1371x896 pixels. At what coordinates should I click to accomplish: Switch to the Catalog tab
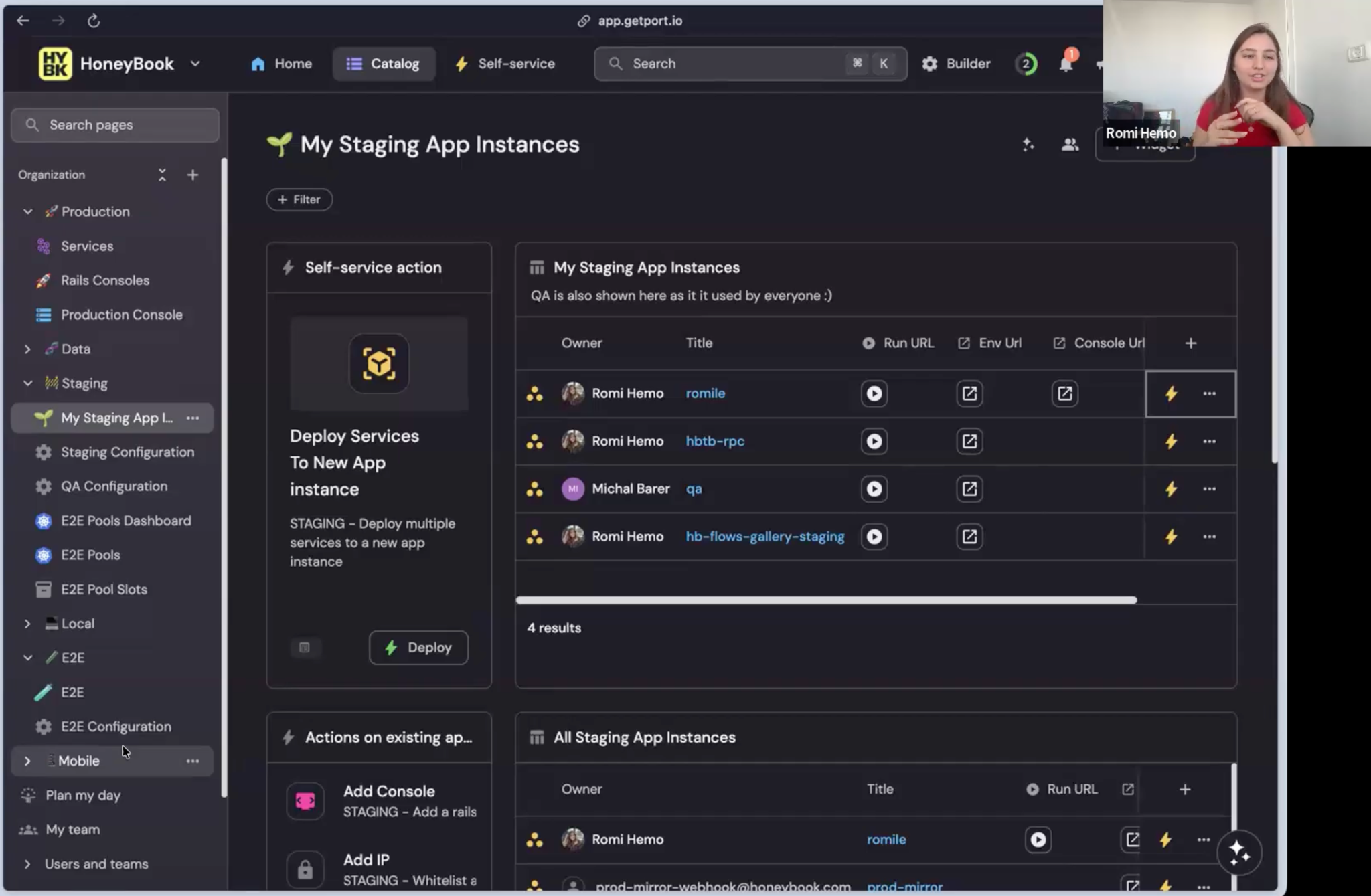click(x=384, y=64)
